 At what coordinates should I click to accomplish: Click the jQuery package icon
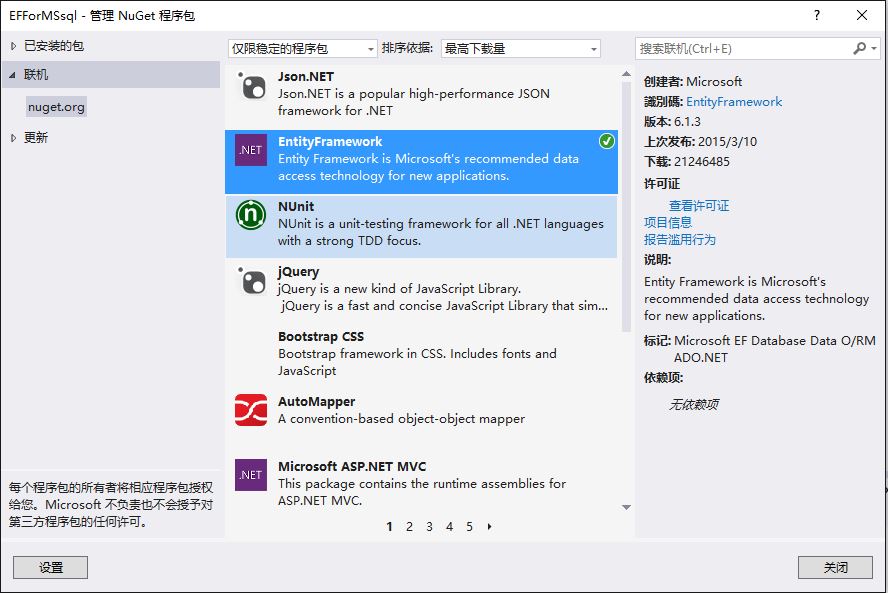[x=251, y=280]
